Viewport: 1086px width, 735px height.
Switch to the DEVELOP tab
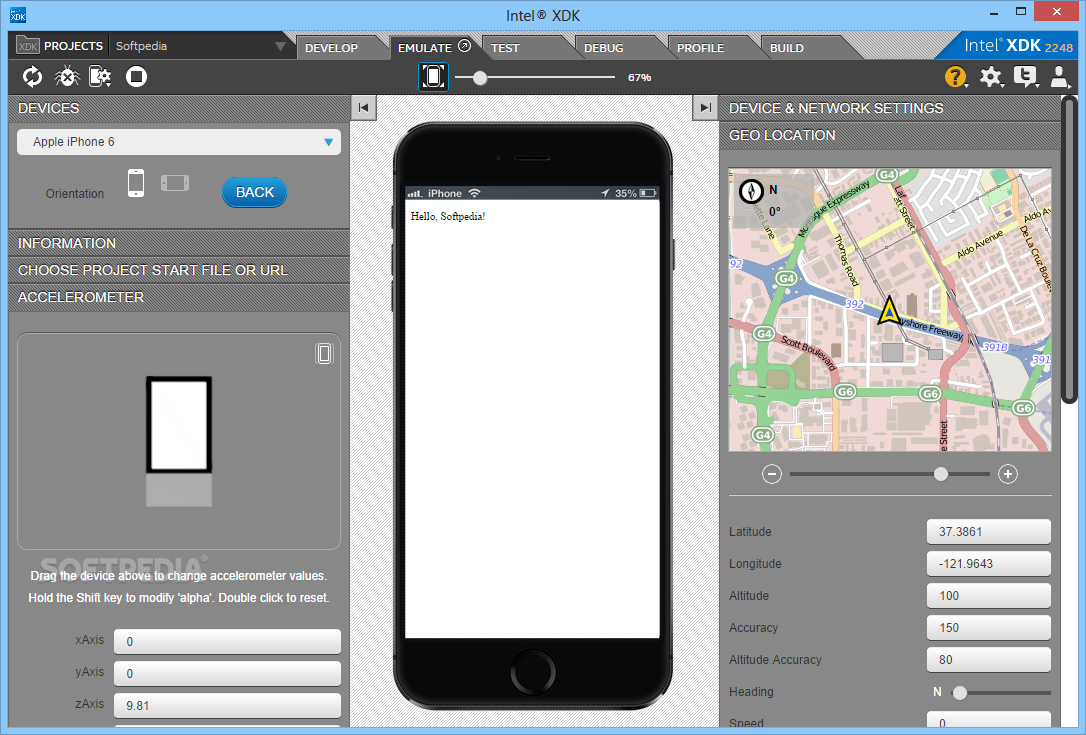point(331,48)
